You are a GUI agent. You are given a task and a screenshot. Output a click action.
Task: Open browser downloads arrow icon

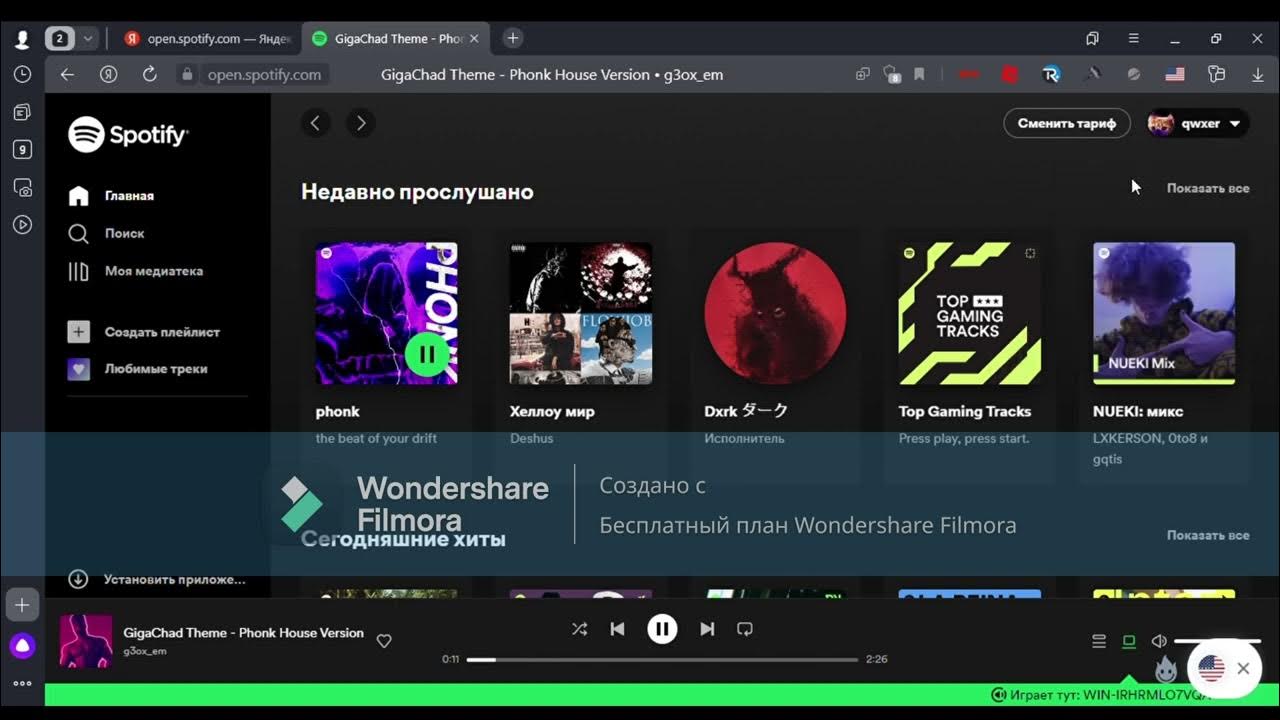coord(1258,74)
